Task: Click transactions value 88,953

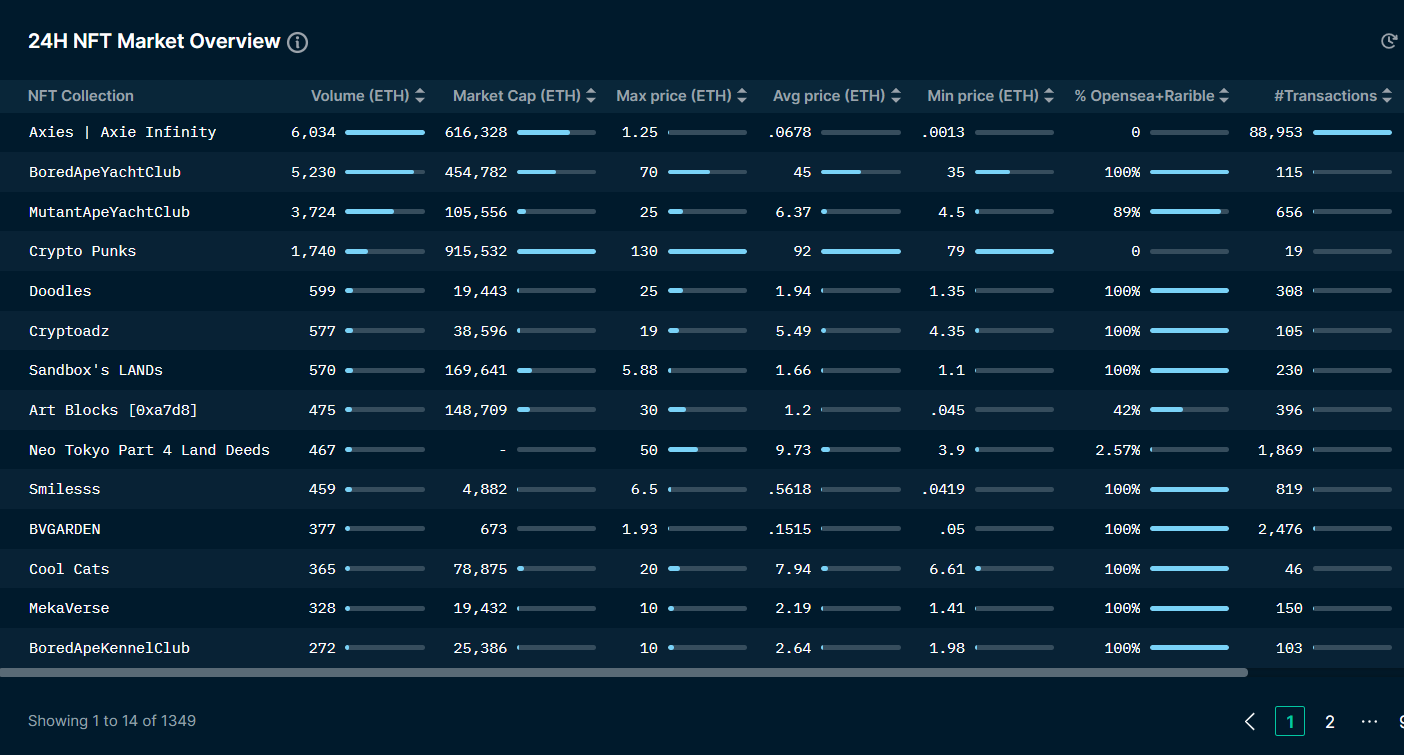Action: 1276,132
